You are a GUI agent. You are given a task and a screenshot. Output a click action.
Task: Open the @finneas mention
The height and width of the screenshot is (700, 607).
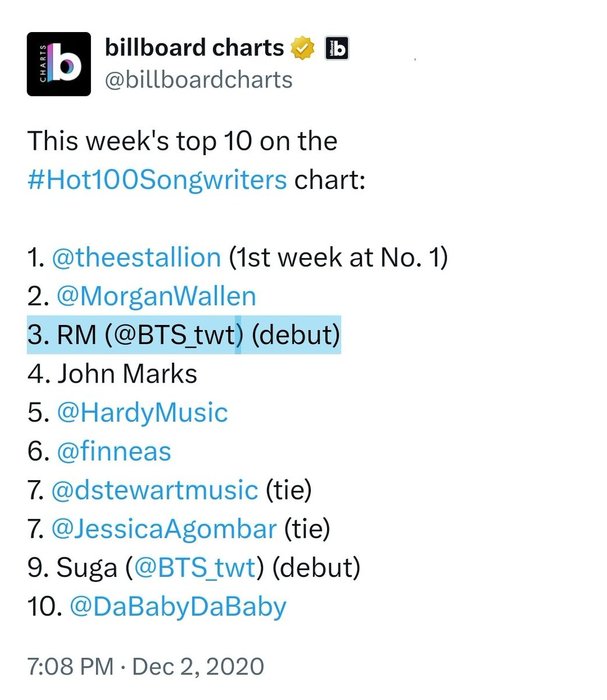pos(114,451)
